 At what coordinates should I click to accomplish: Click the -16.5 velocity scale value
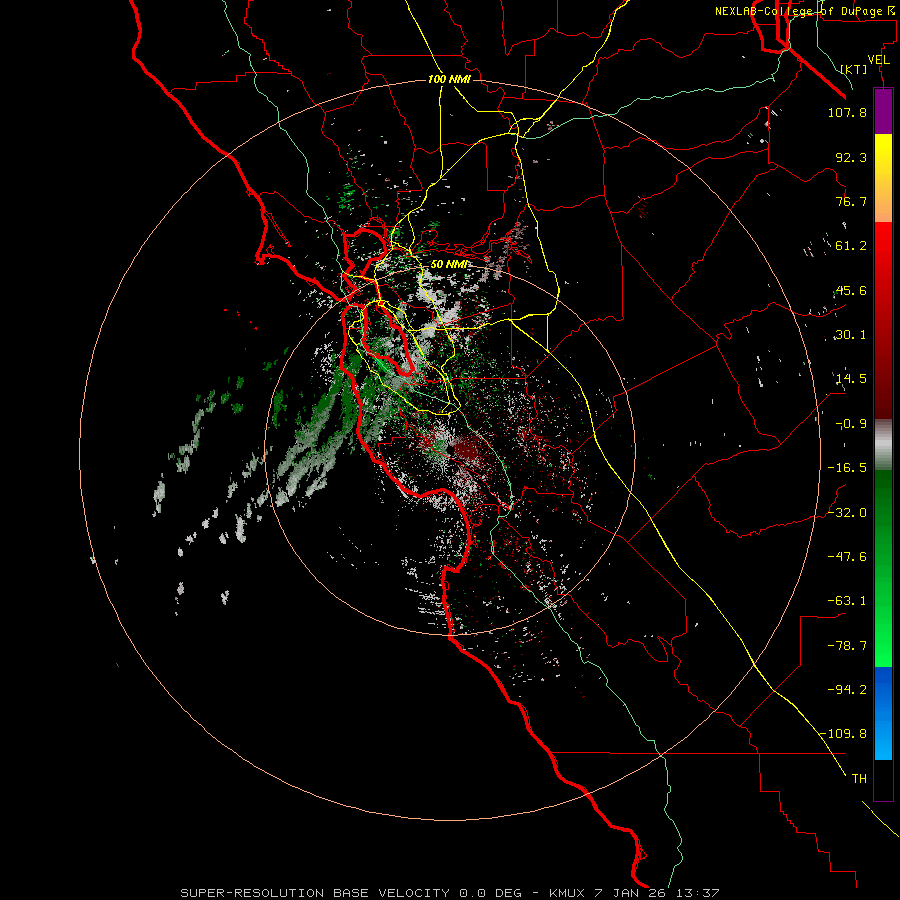pyautogui.click(x=847, y=468)
